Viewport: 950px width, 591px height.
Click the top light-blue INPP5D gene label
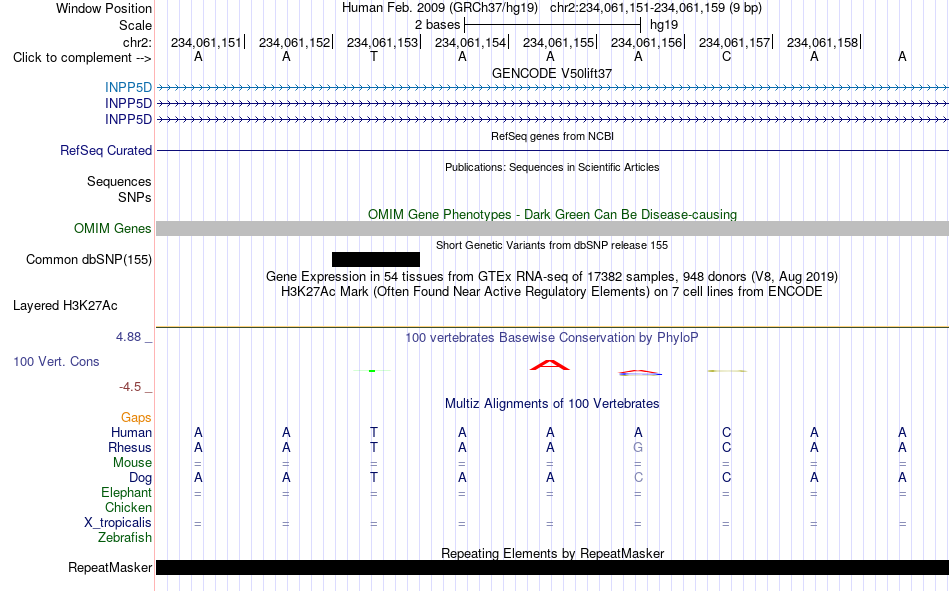pyautogui.click(x=128, y=87)
